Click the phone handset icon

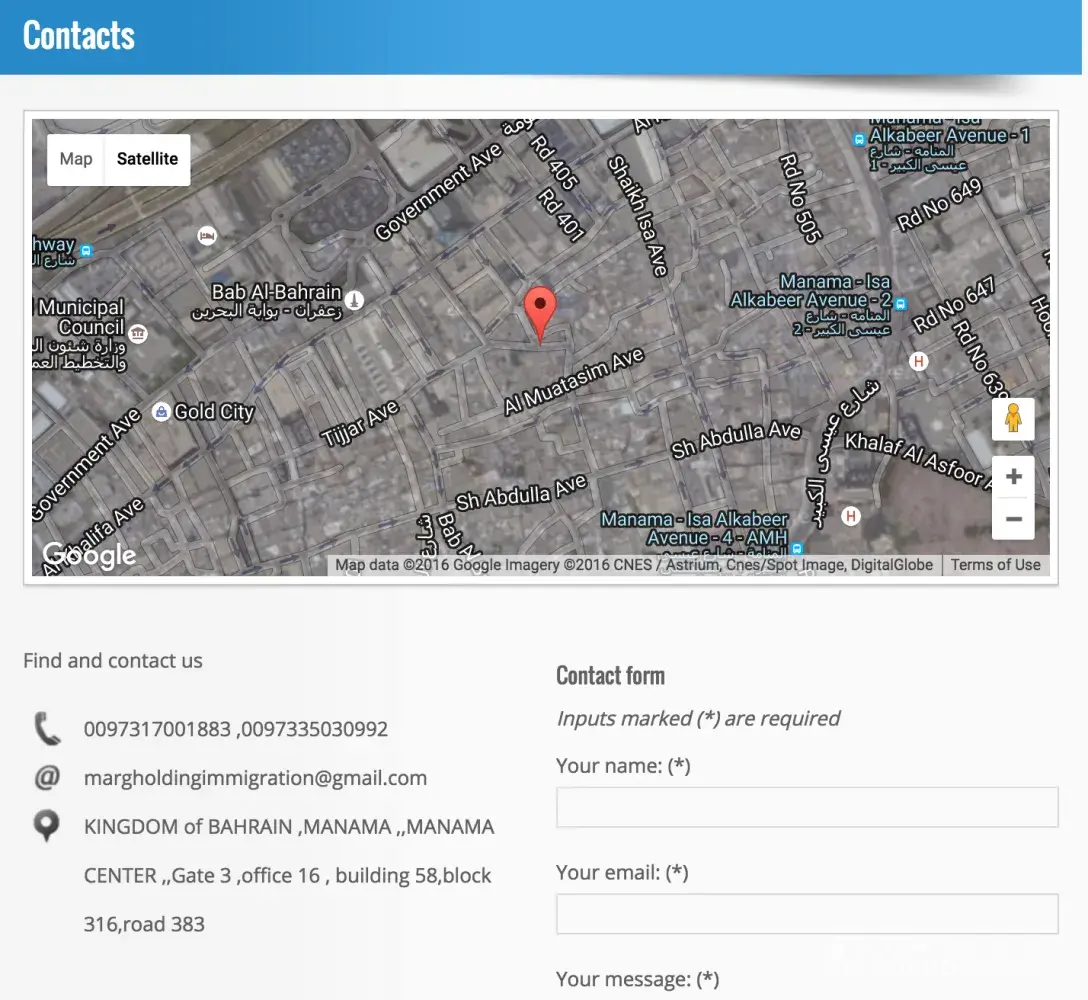pos(47,729)
